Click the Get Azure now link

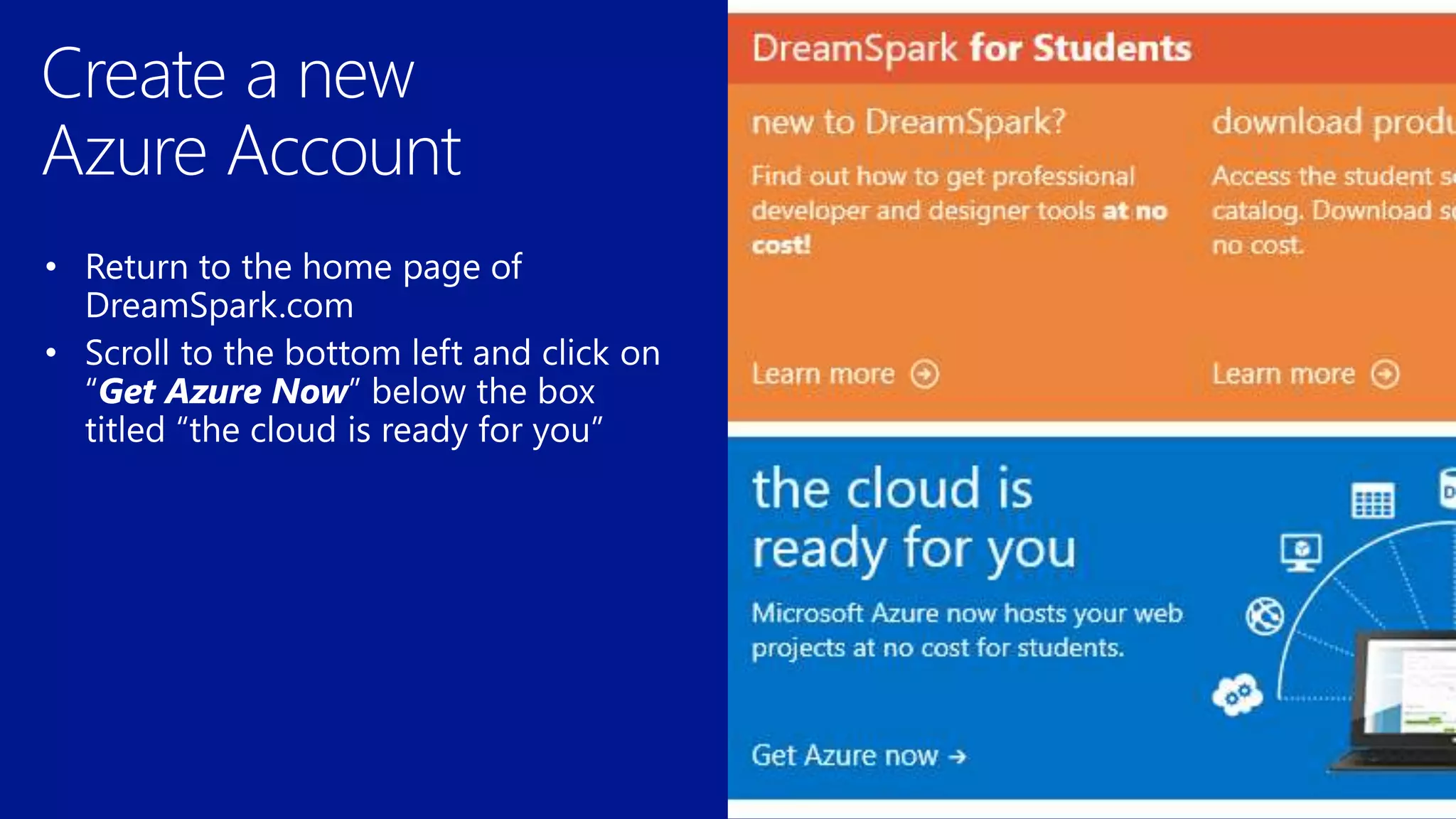[x=845, y=755]
